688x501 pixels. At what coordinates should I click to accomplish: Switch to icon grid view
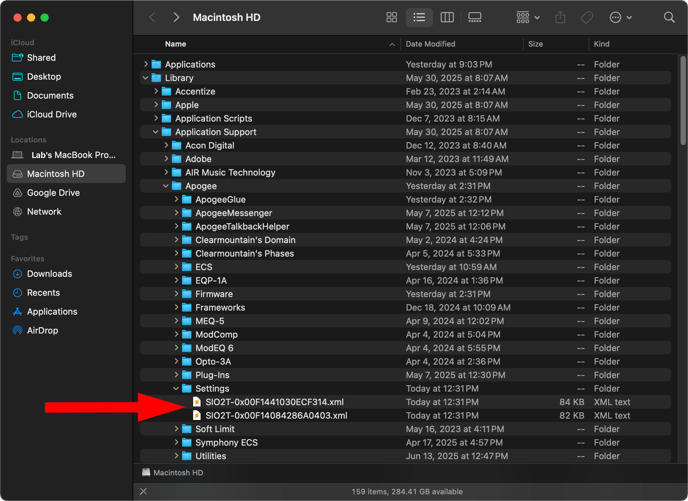[x=391, y=17]
